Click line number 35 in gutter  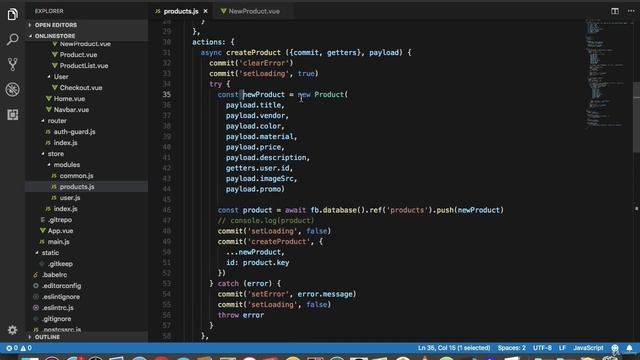pos(167,95)
